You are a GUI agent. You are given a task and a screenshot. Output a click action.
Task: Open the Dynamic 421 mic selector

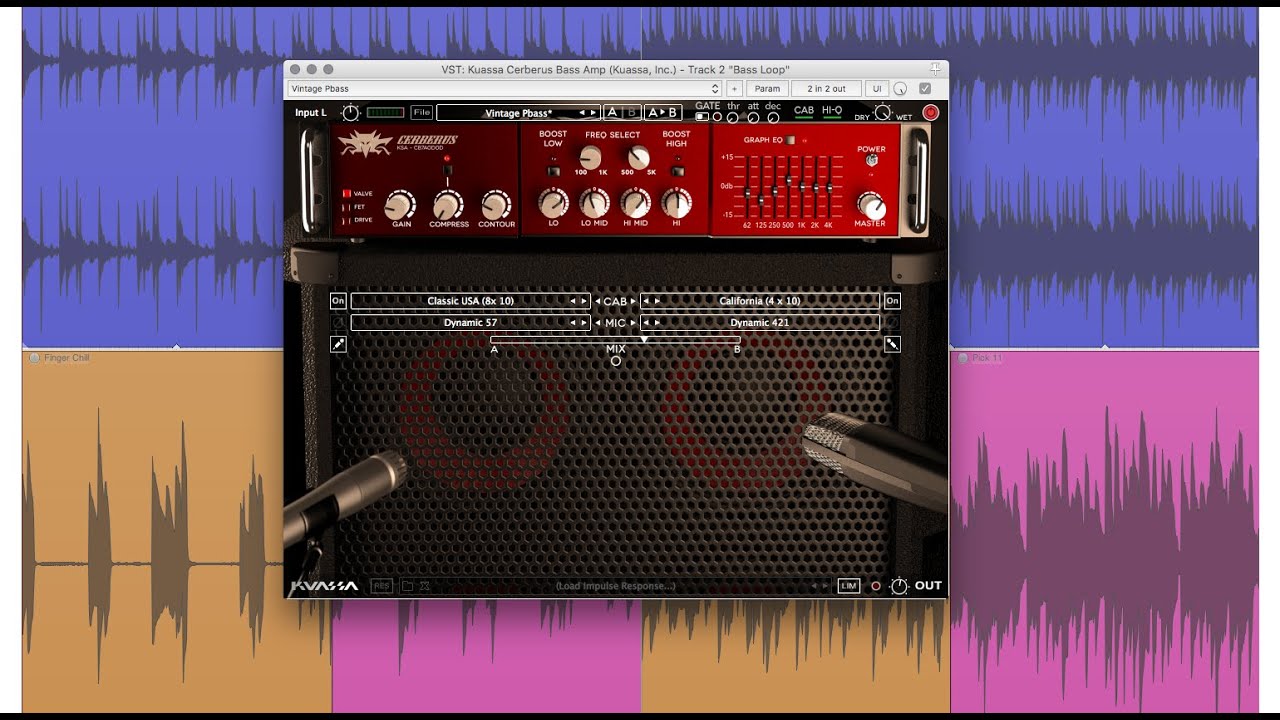point(763,323)
